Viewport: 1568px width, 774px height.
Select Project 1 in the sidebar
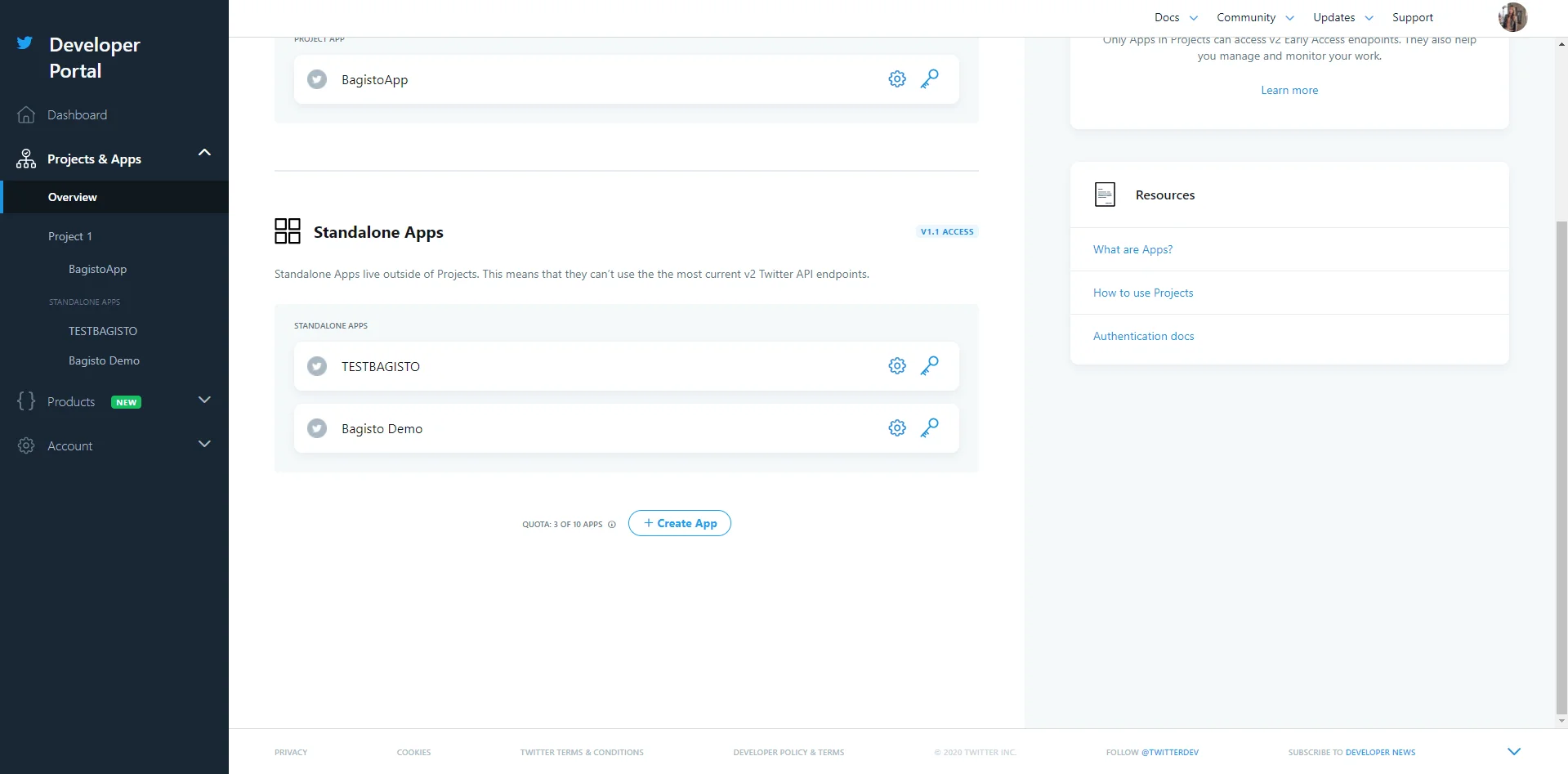[70, 236]
